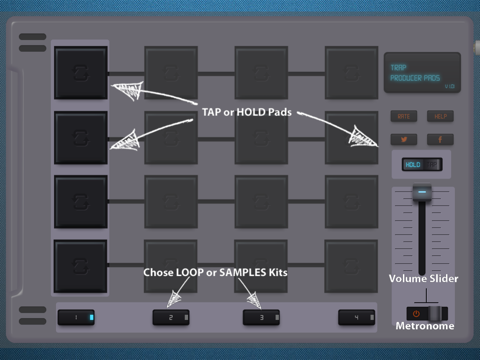The height and width of the screenshot is (360, 480).
Task: Tap the fourth pad in row three
Action: tap(352, 202)
